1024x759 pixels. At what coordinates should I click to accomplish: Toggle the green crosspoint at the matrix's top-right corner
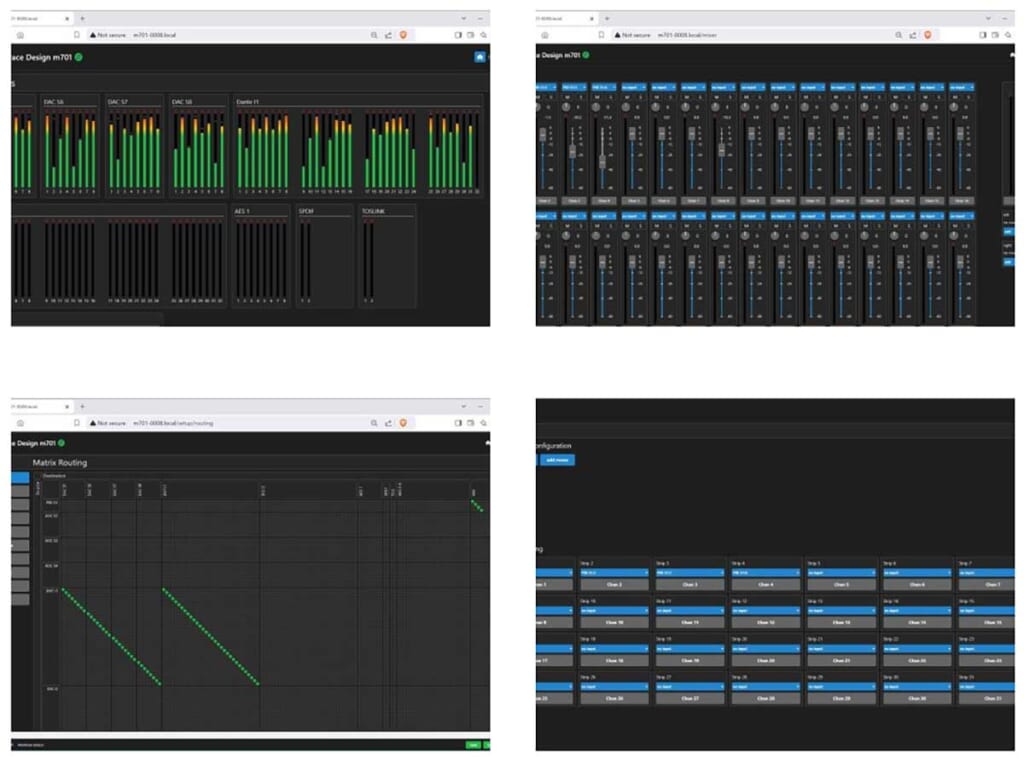click(473, 502)
